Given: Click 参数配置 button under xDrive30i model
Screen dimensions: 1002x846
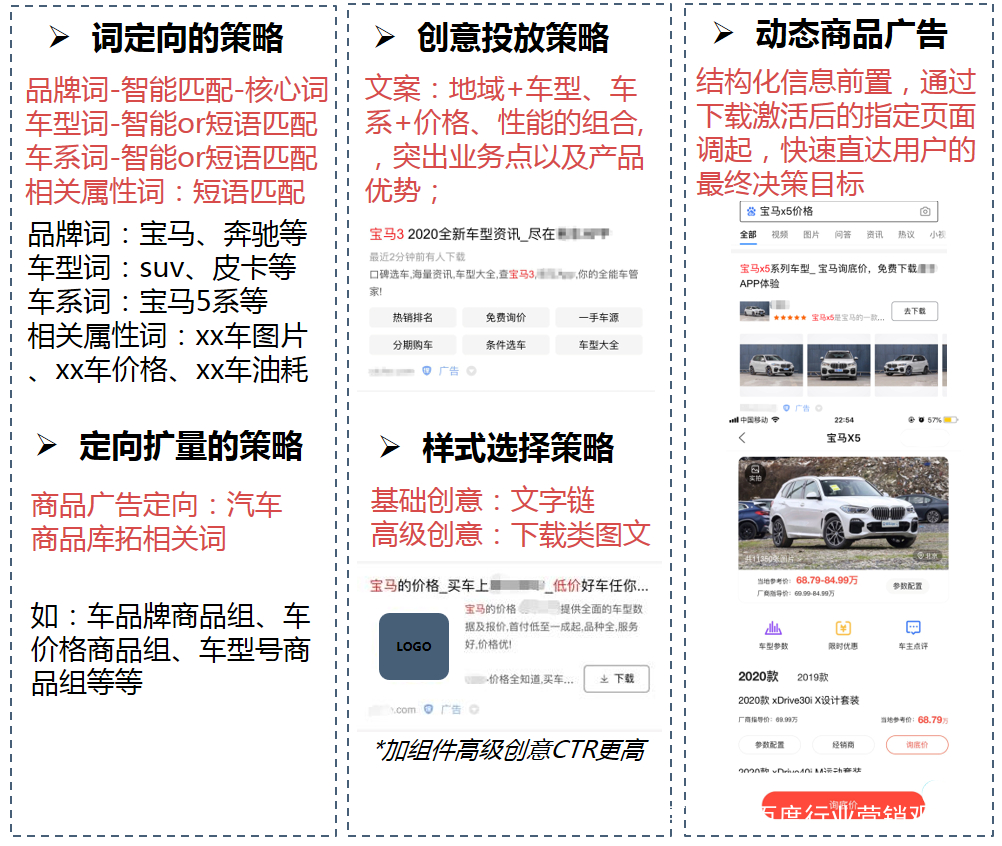Looking at the screenshot, I should [769, 745].
